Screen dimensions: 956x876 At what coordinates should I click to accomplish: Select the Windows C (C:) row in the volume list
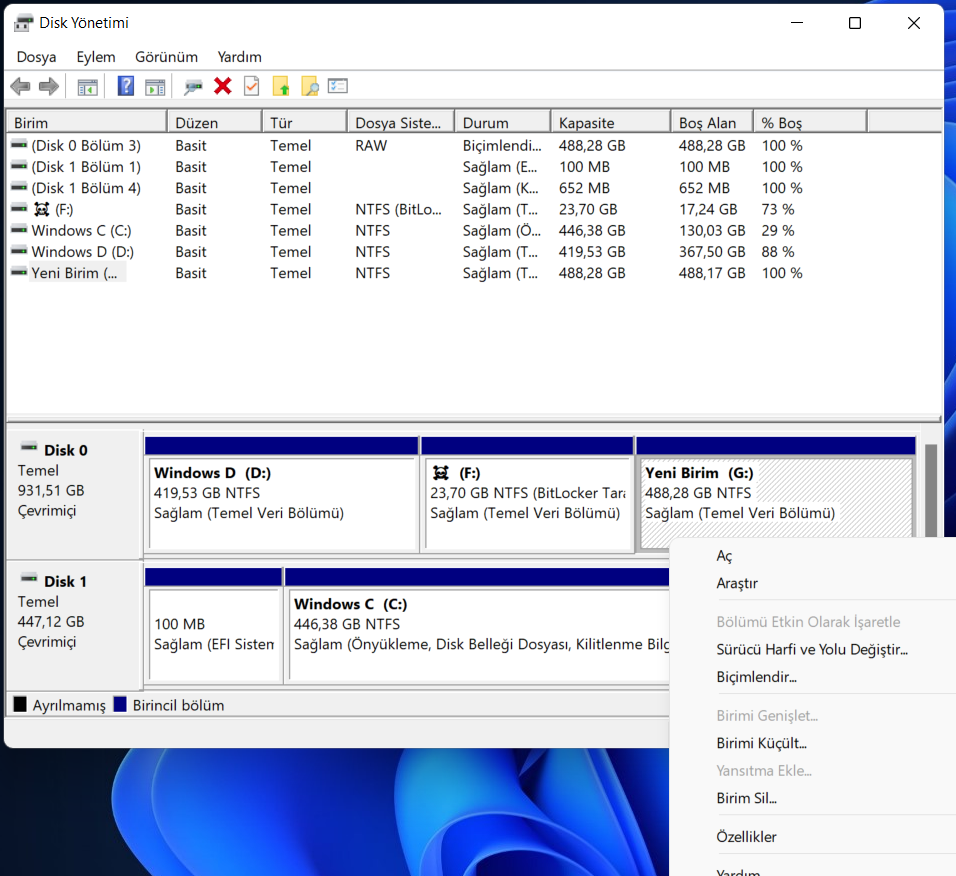[x=81, y=230]
